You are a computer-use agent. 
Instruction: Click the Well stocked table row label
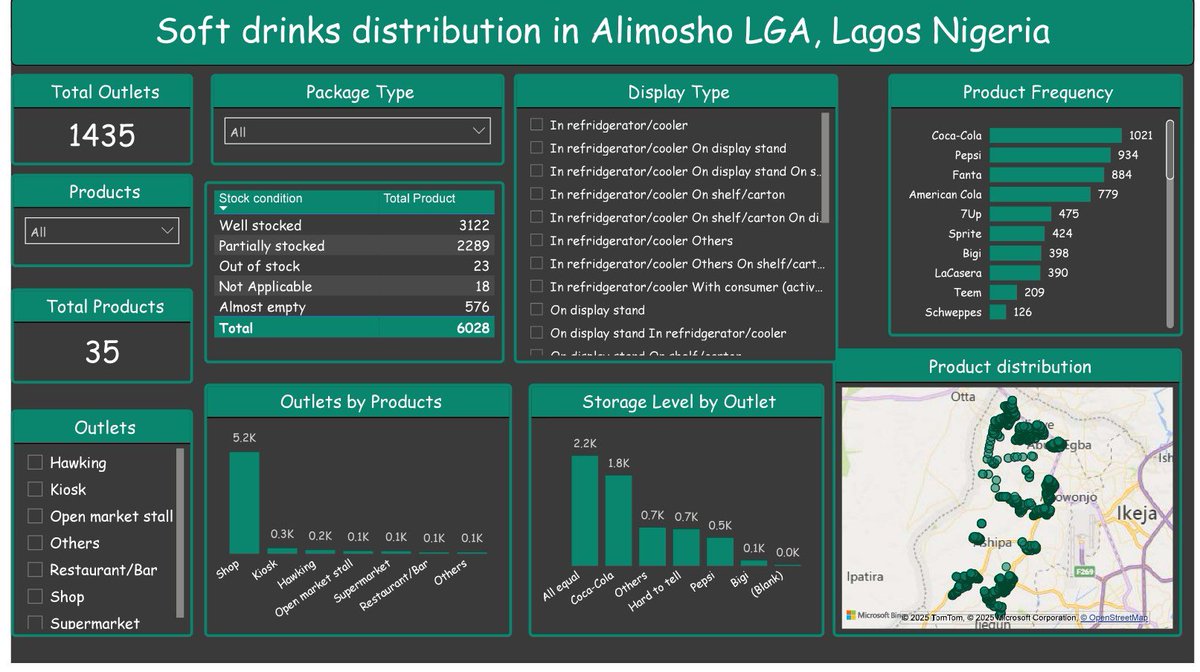(x=260, y=226)
